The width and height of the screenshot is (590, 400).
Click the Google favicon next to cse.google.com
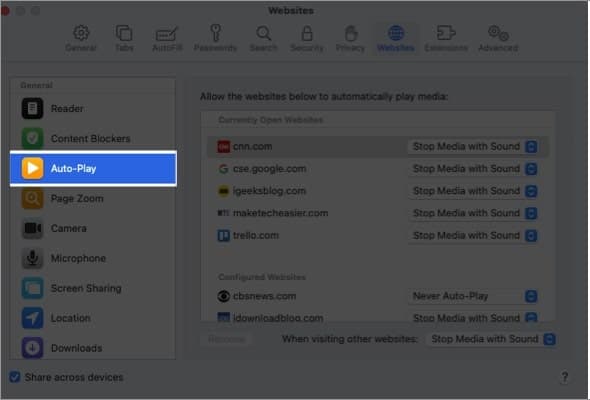tap(224, 169)
